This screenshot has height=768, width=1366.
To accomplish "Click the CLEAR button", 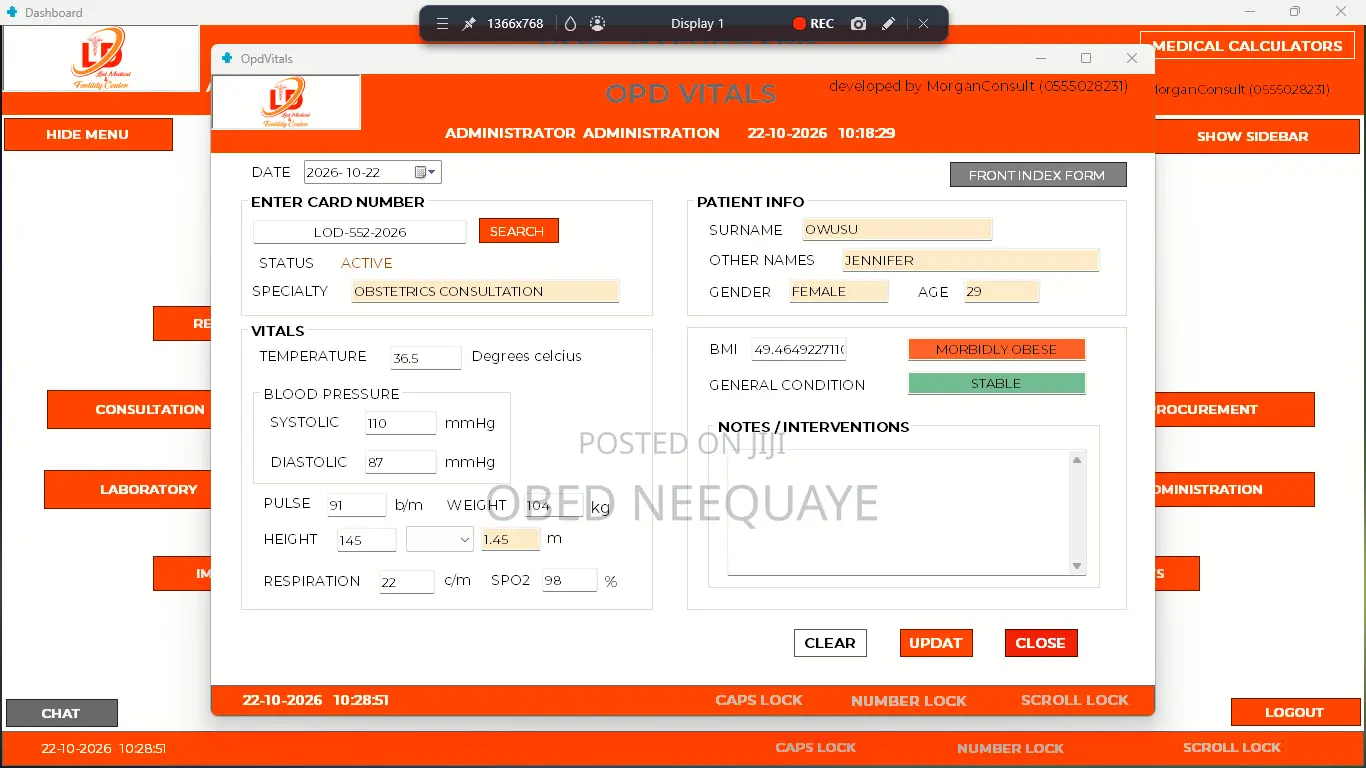I will [830, 643].
